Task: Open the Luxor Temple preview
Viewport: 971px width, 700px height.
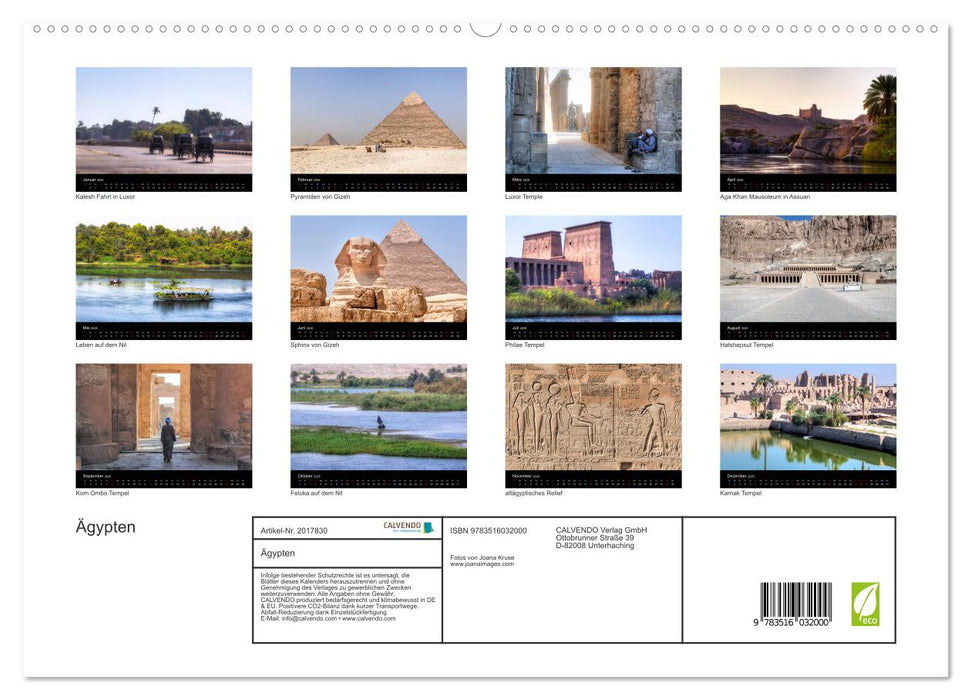Action: pyautogui.click(x=594, y=120)
